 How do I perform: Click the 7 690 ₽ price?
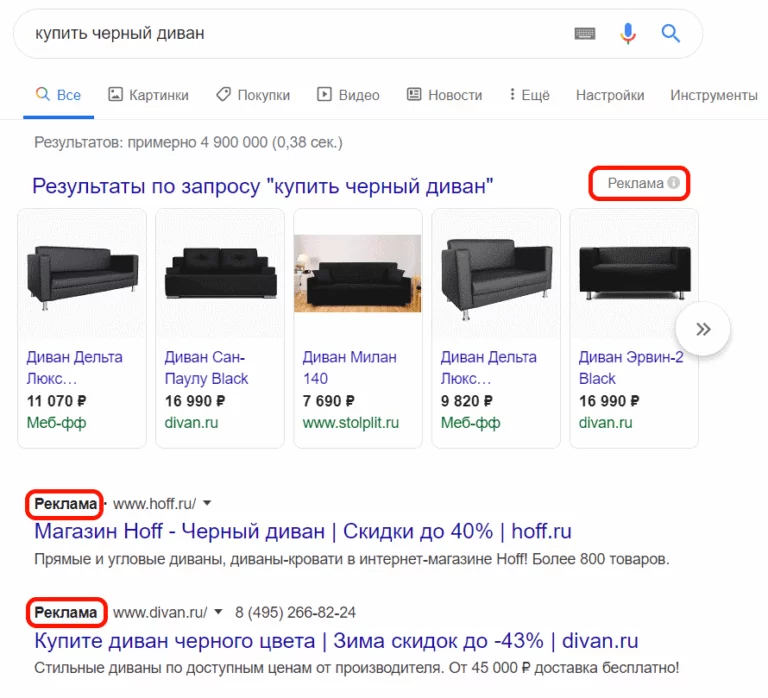coord(328,401)
